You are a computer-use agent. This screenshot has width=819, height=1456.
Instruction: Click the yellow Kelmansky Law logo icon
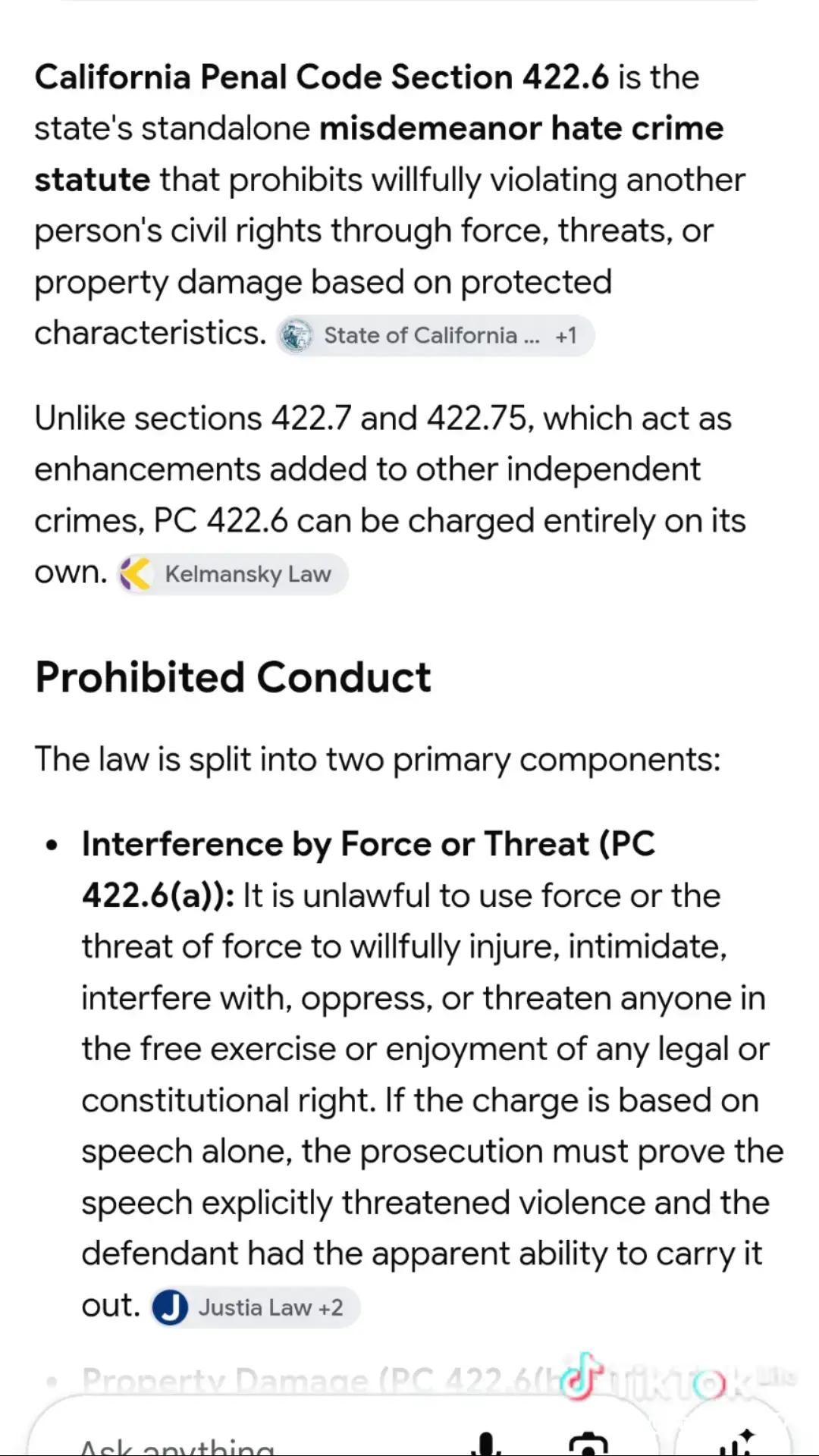tap(136, 574)
